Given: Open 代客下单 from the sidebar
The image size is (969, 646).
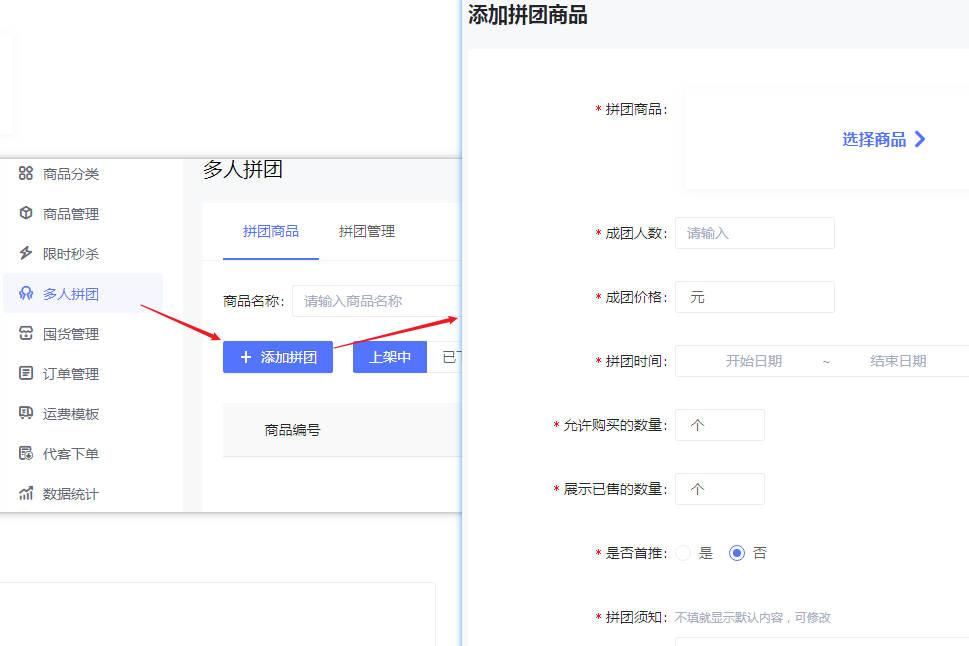Looking at the screenshot, I should pyautogui.click(x=25, y=453).
